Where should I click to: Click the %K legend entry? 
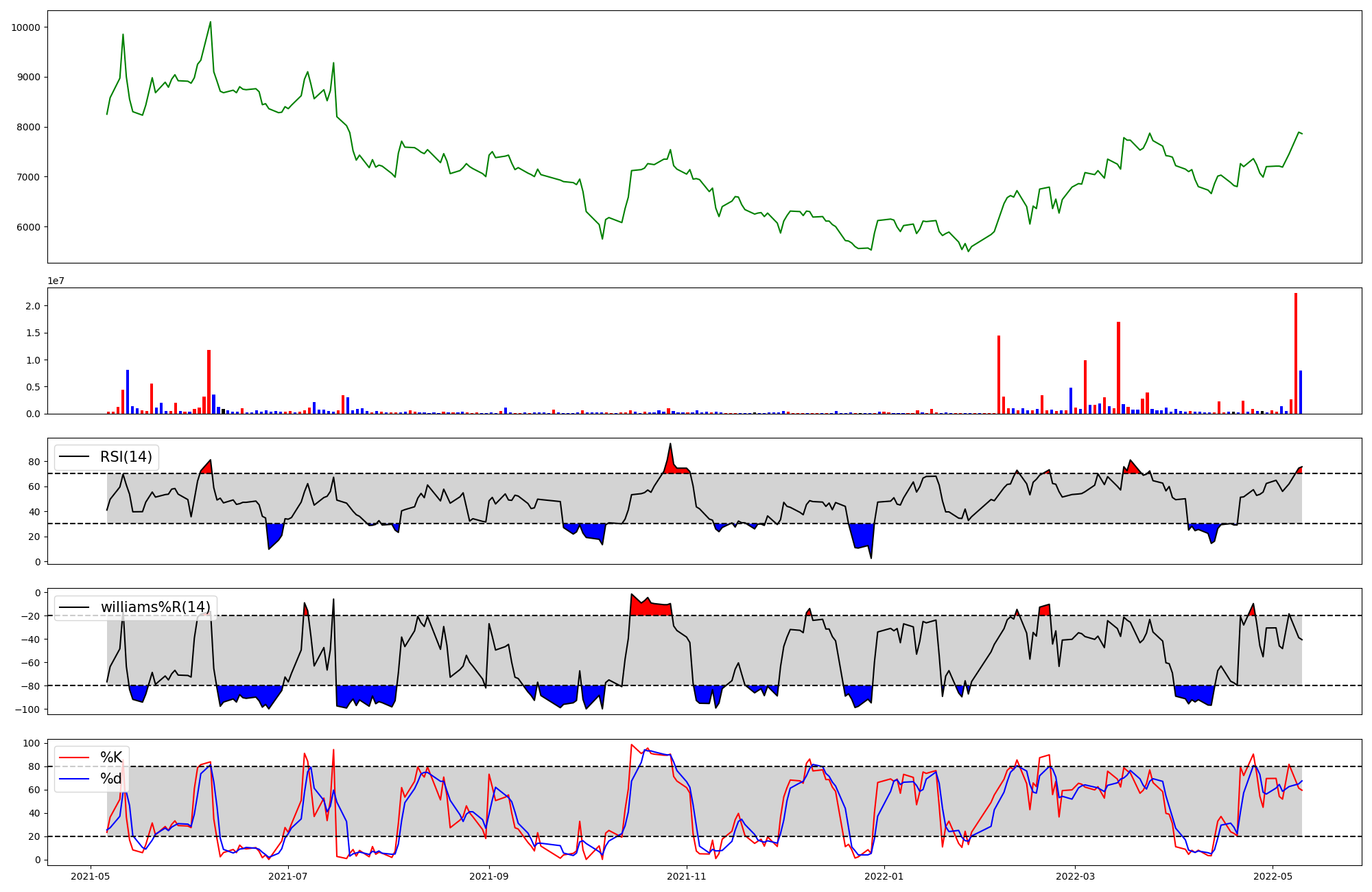tap(110, 758)
